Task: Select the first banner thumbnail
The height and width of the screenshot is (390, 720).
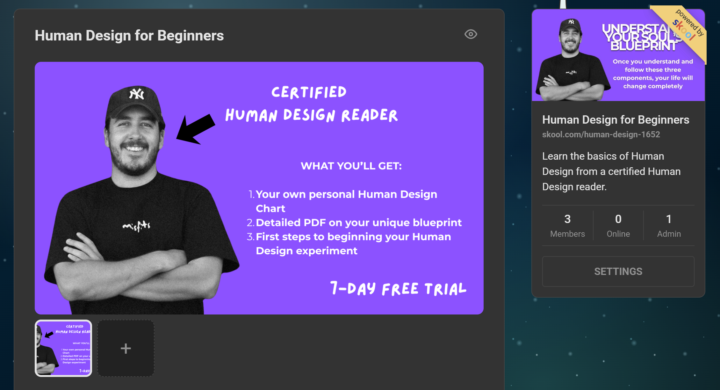Action: 63,348
